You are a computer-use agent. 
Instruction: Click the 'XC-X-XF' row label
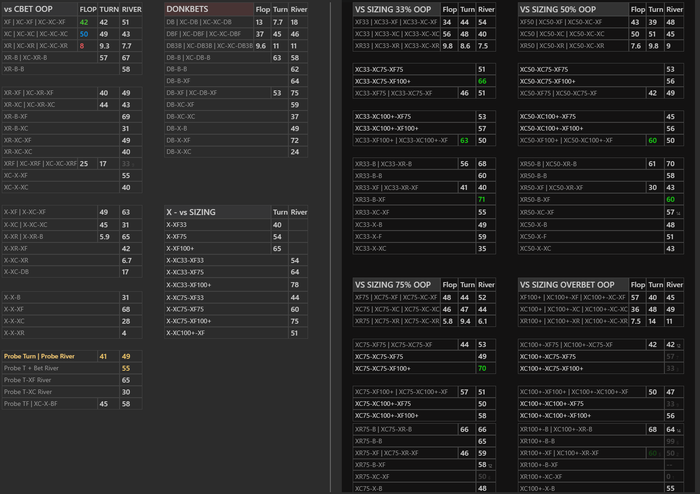coord(16,175)
